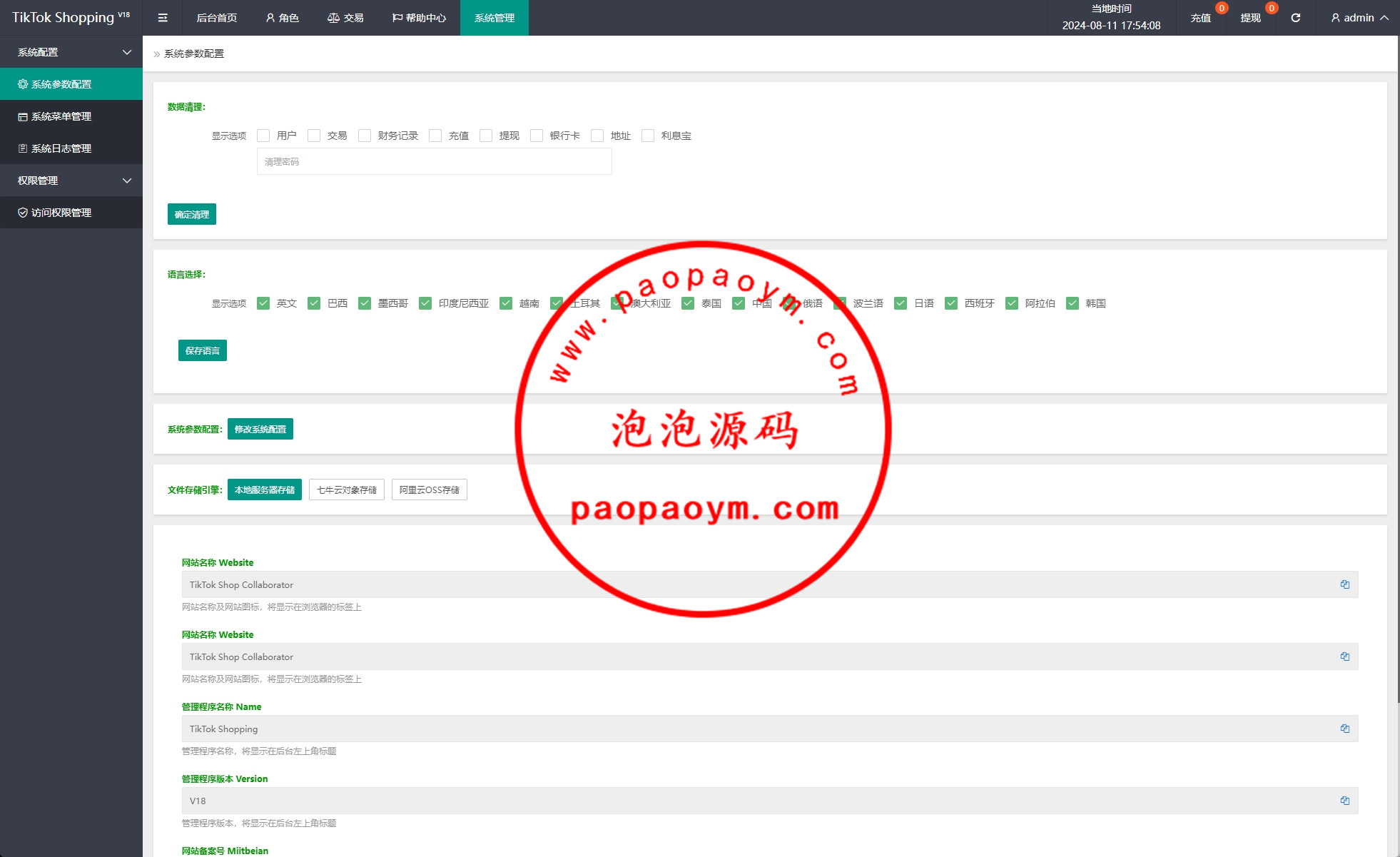Check the 用户 data cleanup checkbox
Image resolution: width=1400 pixels, height=857 pixels.
pos(263,136)
